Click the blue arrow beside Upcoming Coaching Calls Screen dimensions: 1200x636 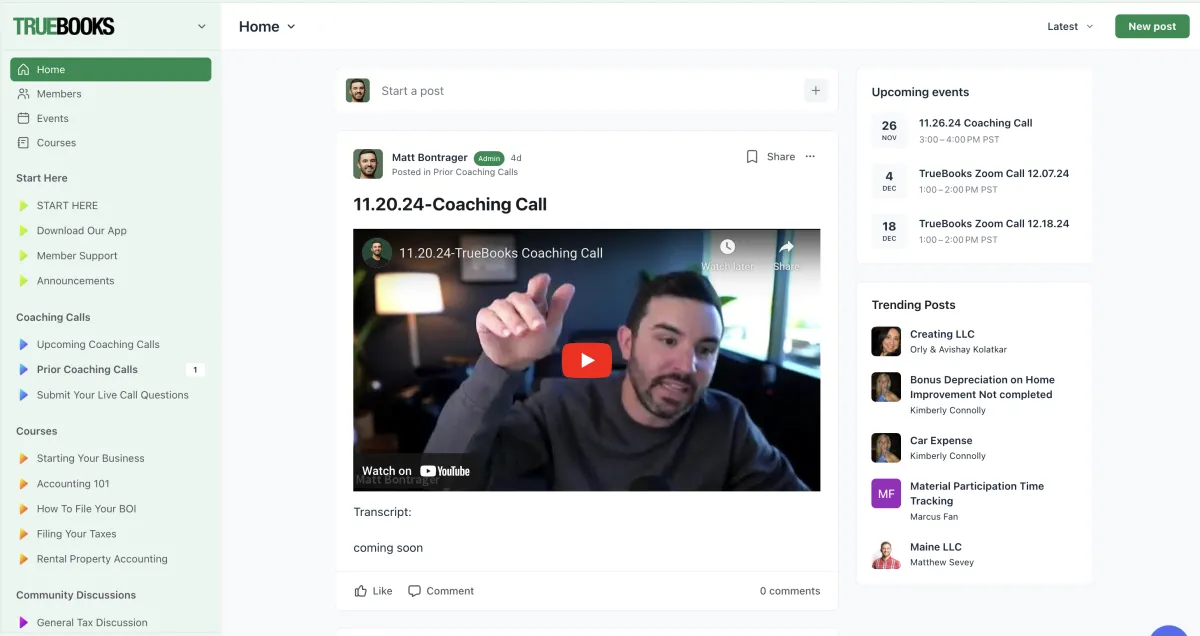[x=24, y=344]
